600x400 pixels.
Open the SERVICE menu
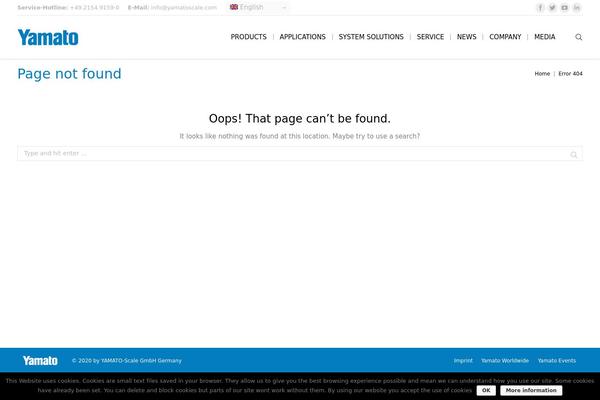tap(430, 37)
